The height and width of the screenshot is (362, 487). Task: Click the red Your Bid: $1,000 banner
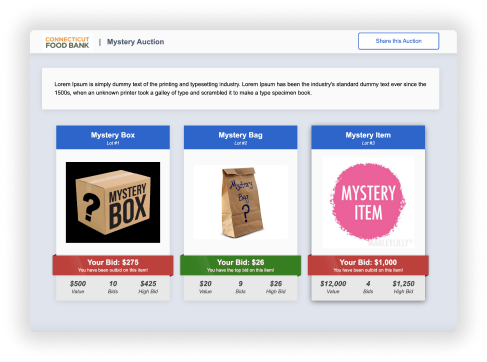pyautogui.click(x=368, y=265)
